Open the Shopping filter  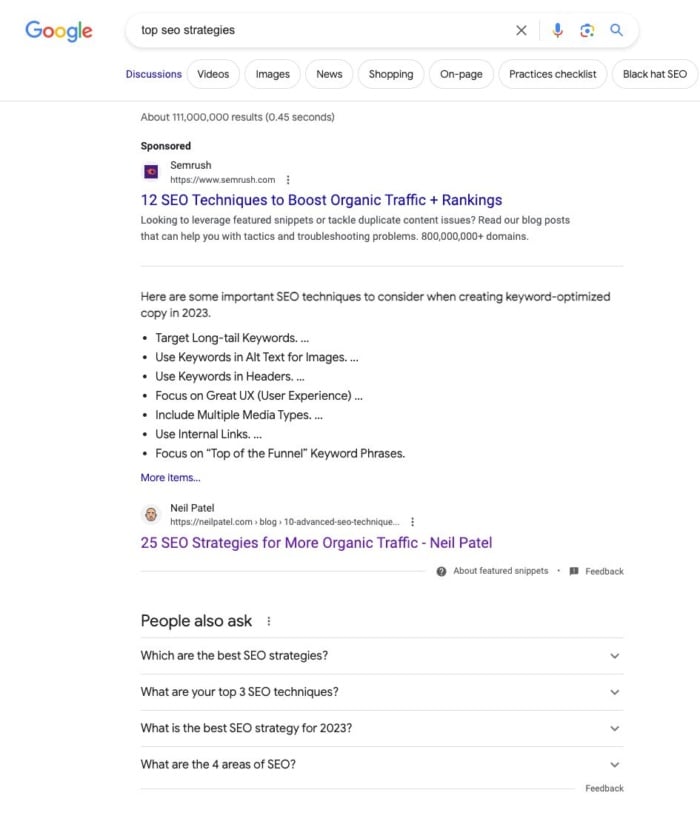(390, 74)
